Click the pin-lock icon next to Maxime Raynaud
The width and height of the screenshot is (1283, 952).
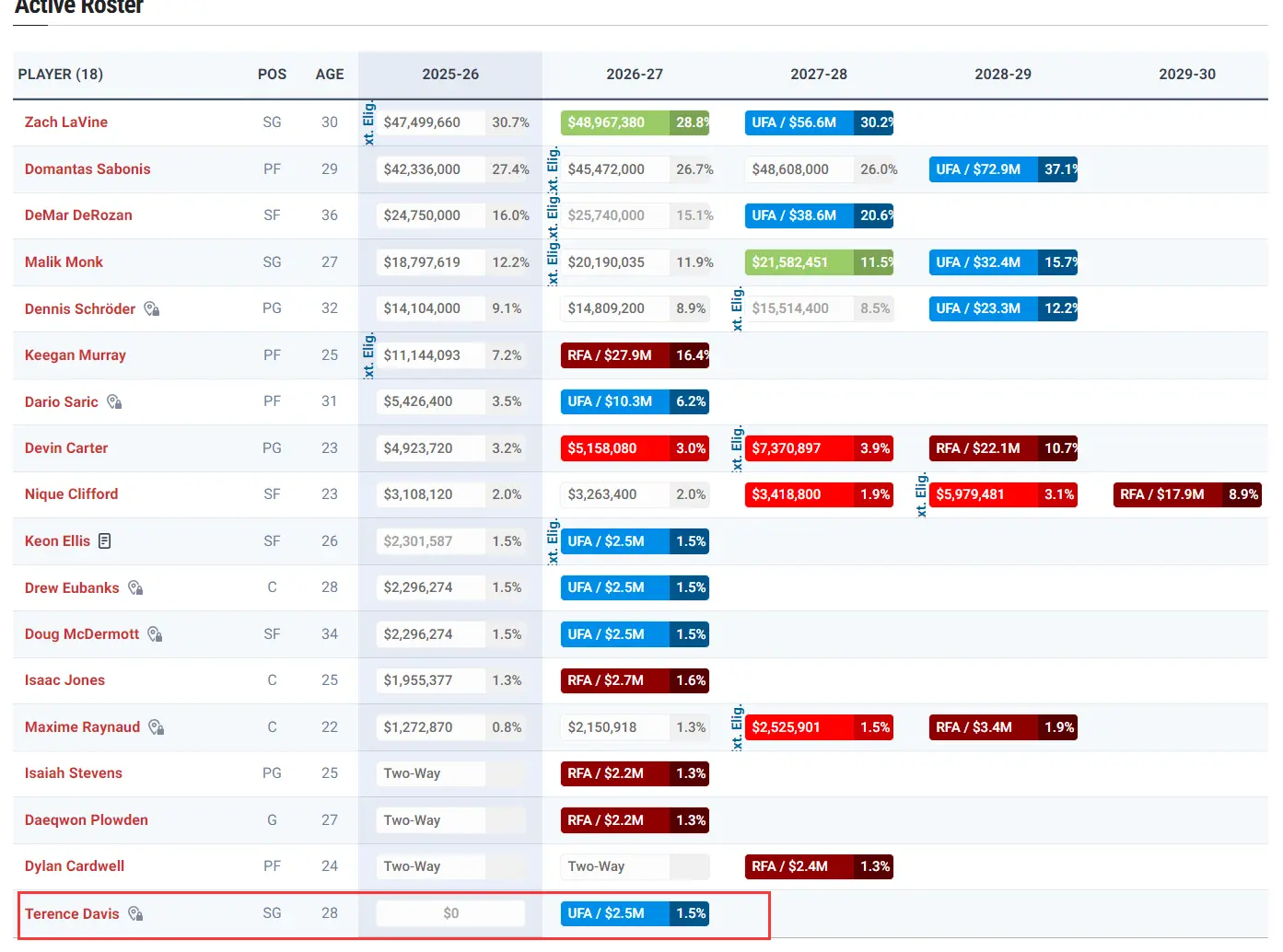click(x=157, y=727)
